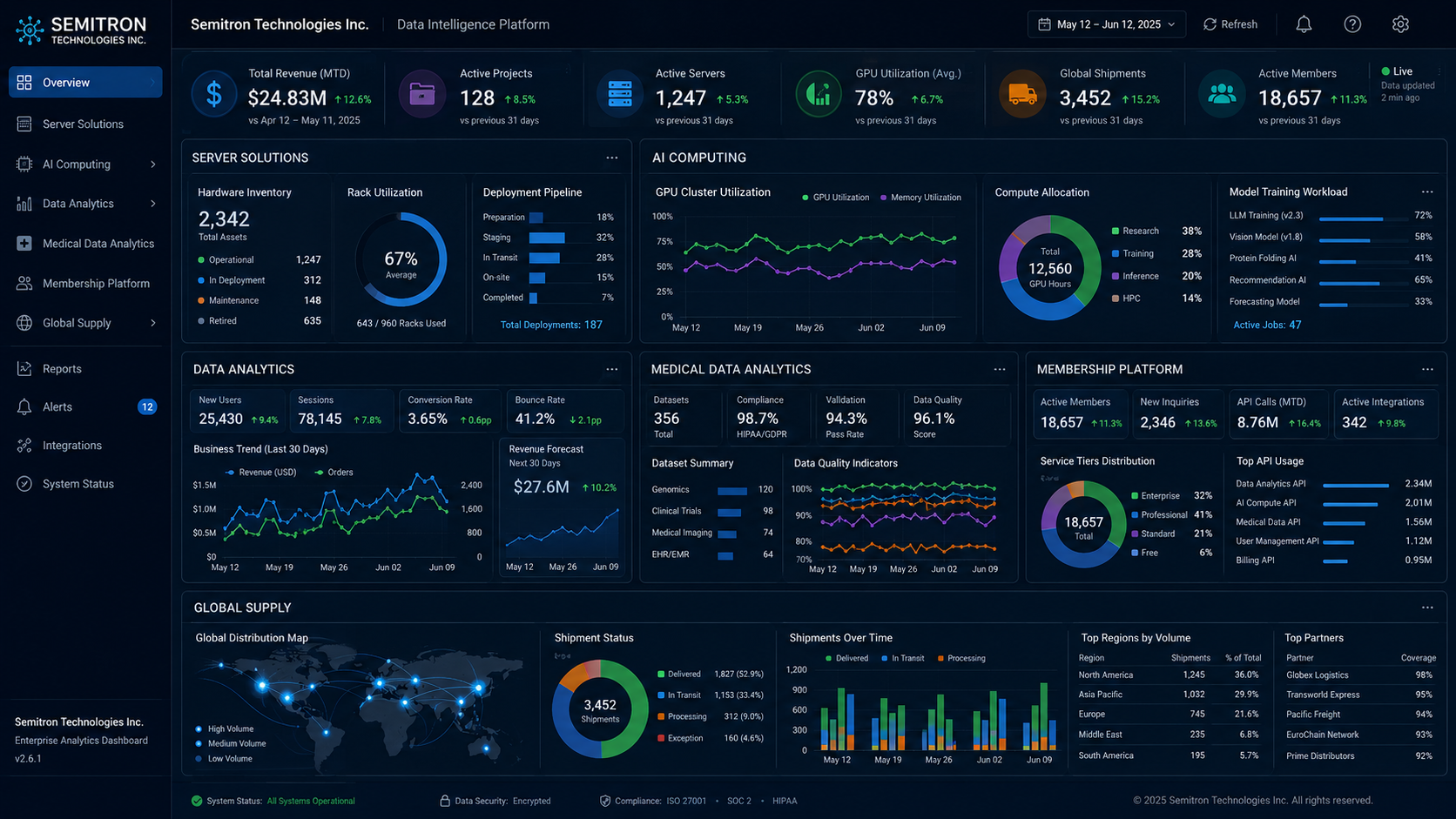The width and height of the screenshot is (1456, 819).
Task: Open the help question mark icon
Action: click(1352, 24)
